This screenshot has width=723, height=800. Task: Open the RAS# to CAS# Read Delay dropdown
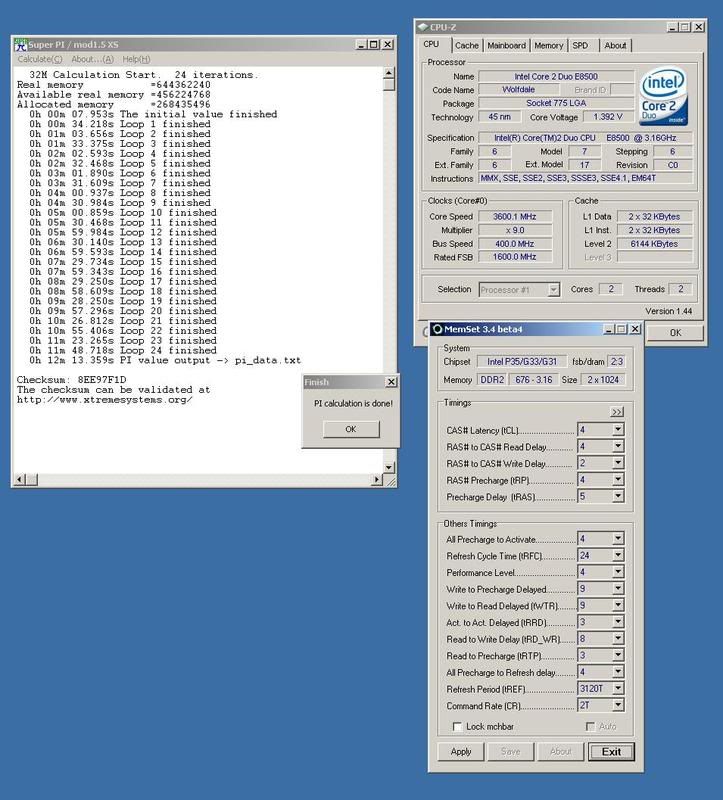click(618, 446)
